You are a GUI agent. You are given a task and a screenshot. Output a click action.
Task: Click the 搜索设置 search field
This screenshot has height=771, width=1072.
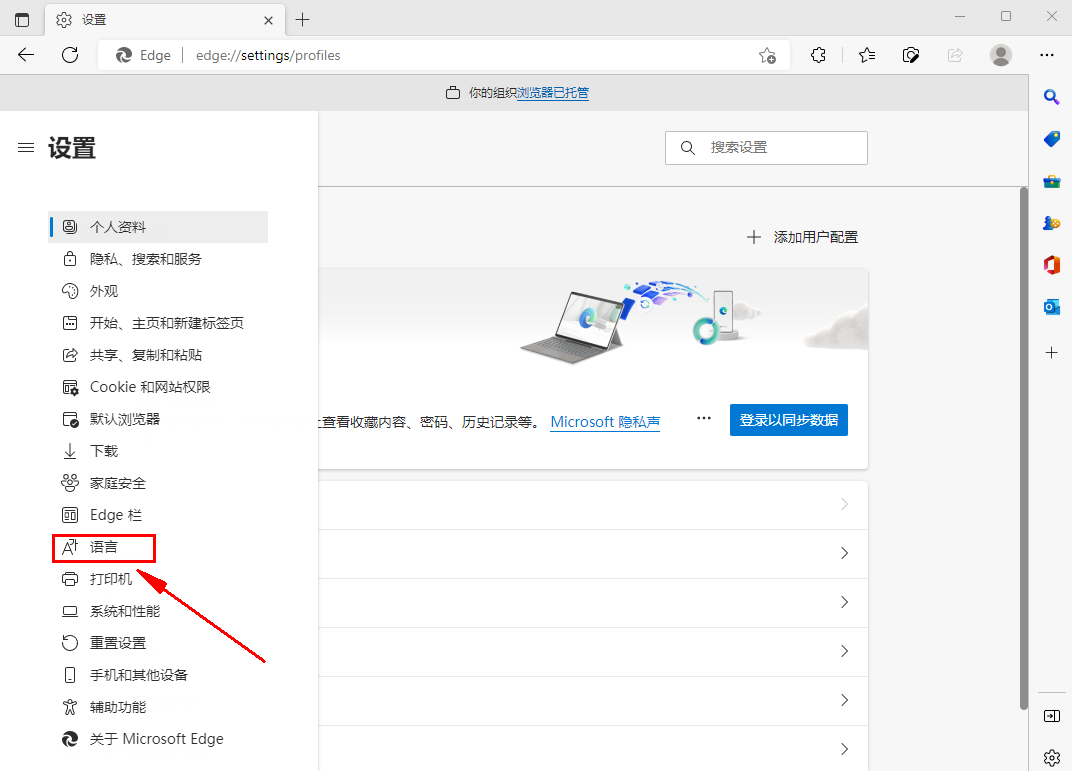tap(766, 148)
